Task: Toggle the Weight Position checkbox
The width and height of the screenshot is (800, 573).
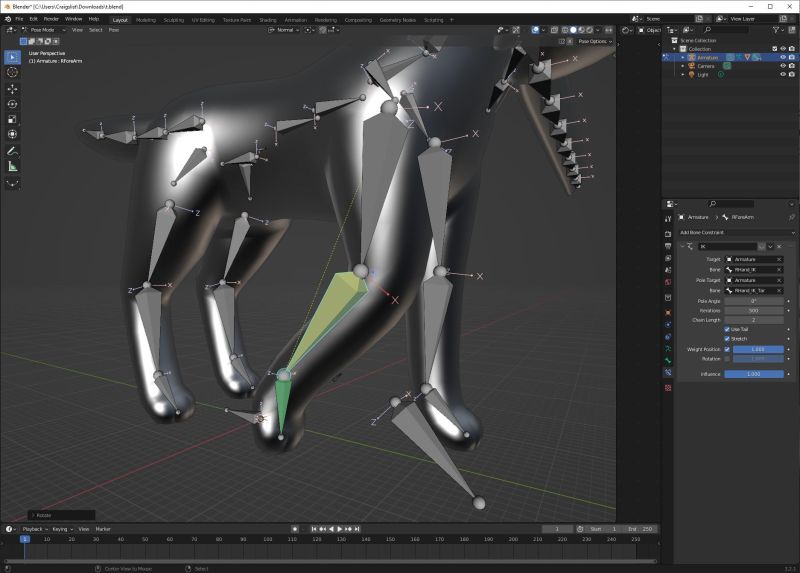Action: point(727,350)
